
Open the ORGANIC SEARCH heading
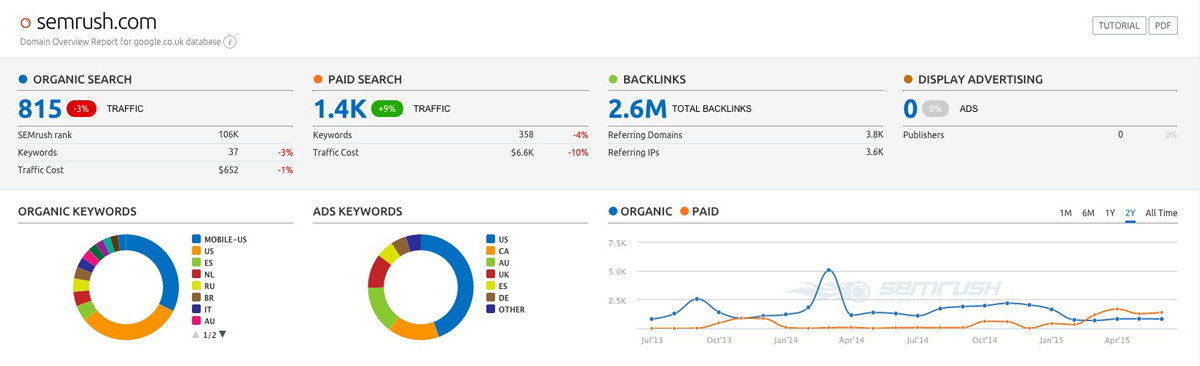pyautogui.click(x=82, y=79)
